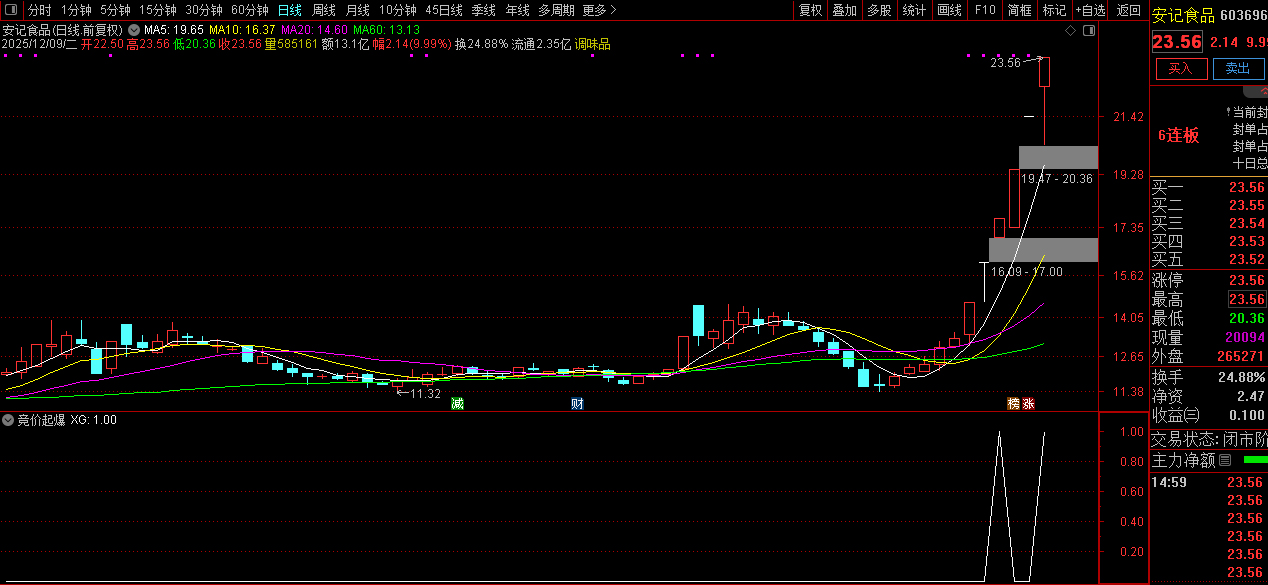Click the MA5: 19.65 indicator label
1268x585 pixels.
tap(174, 30)
